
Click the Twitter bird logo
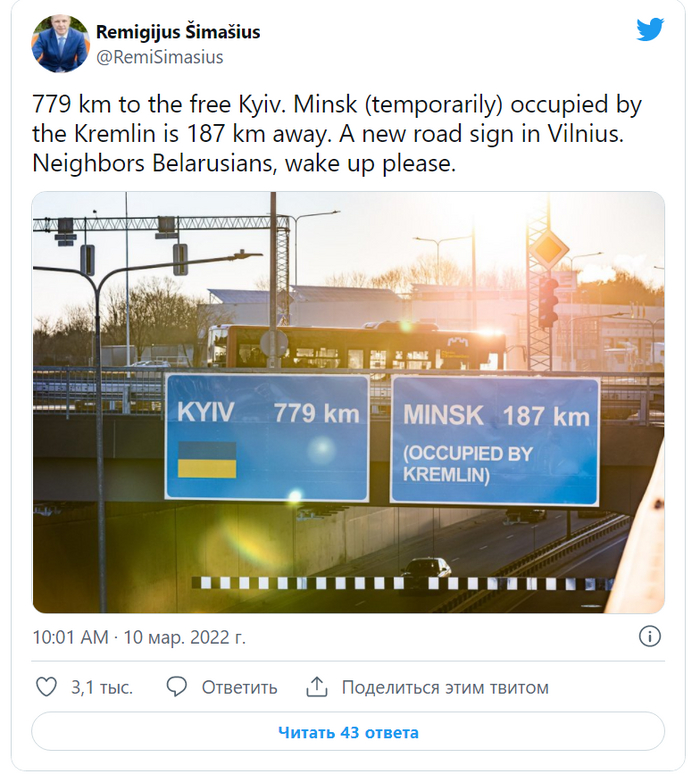click(650, 30)
